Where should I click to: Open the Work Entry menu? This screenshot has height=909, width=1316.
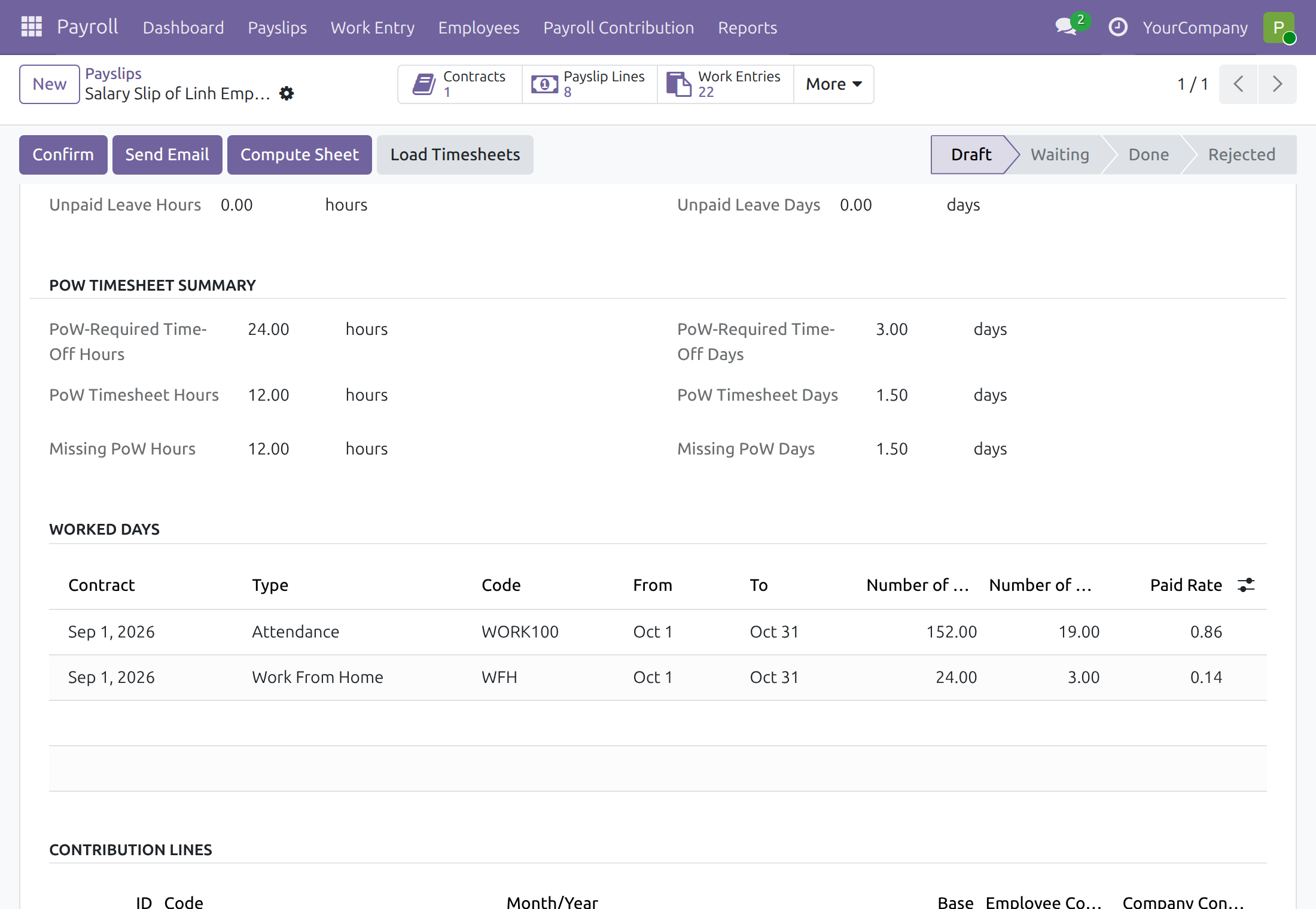[373, 28]
